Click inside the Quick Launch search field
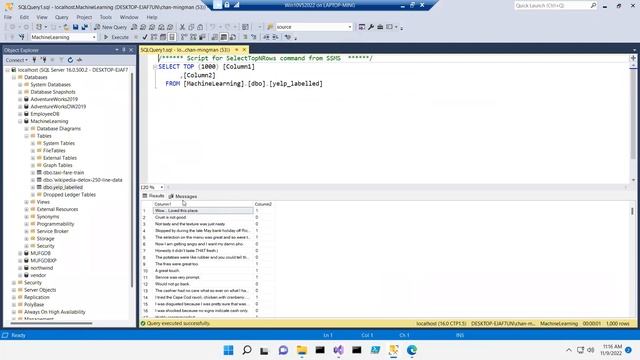 551,5
